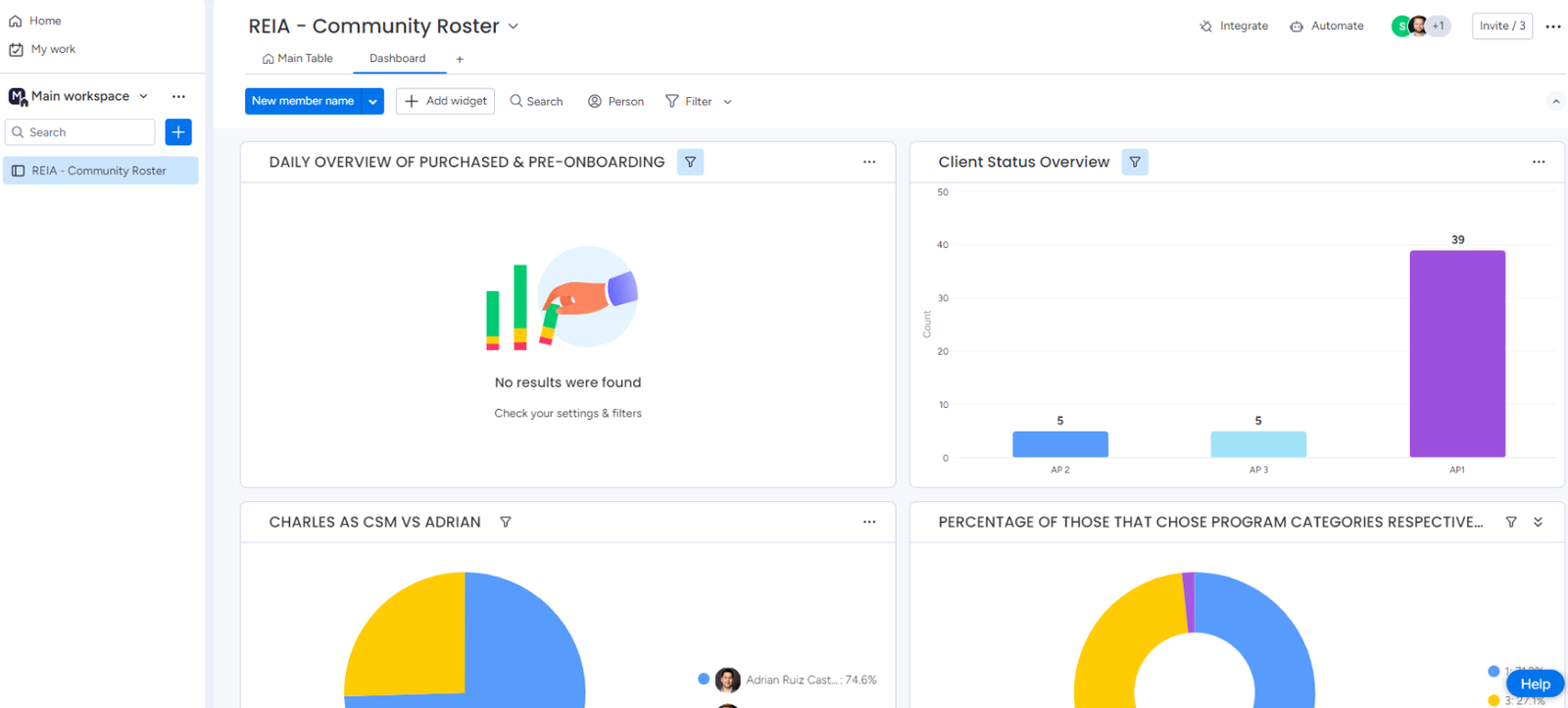
Task: Click the purple AP1 bar in chart
Action: [1457, 353]
